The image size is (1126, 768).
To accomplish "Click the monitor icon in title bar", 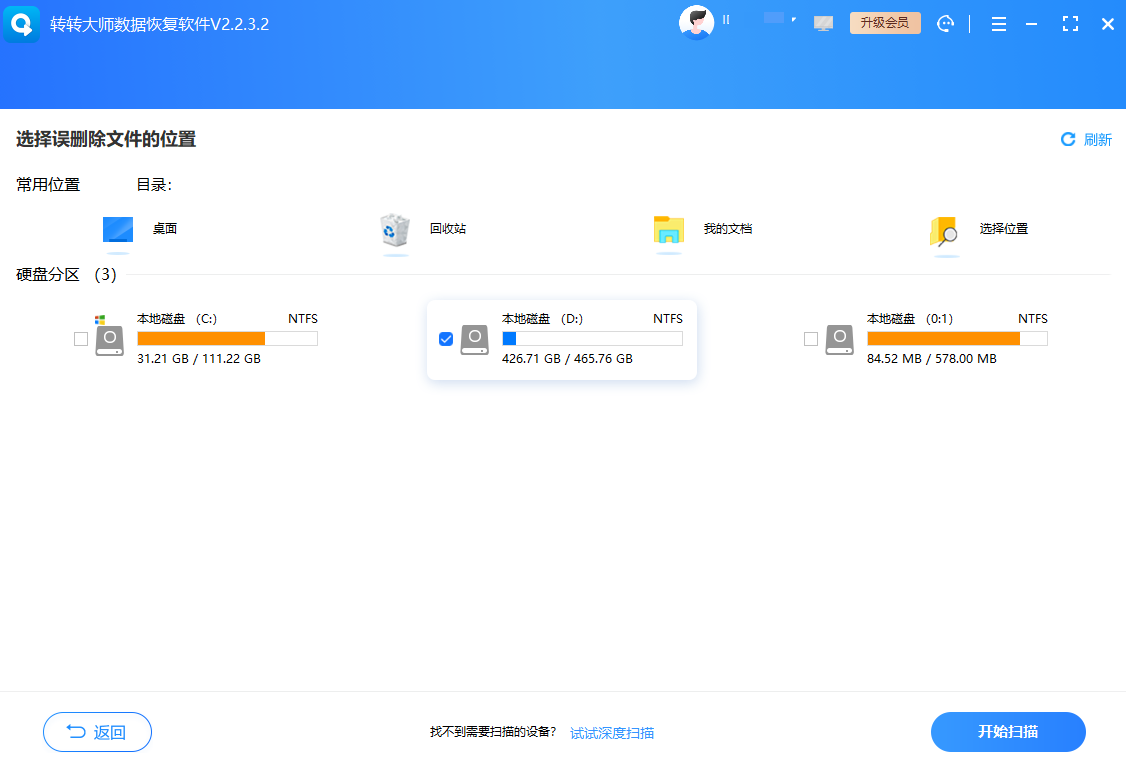I will [823, 21].
